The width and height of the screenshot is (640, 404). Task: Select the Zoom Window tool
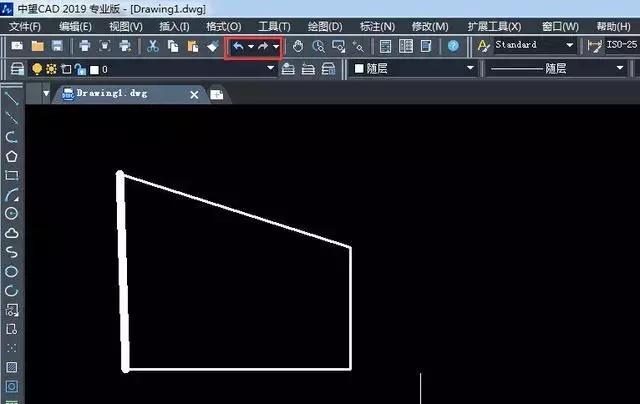(338, 46)
